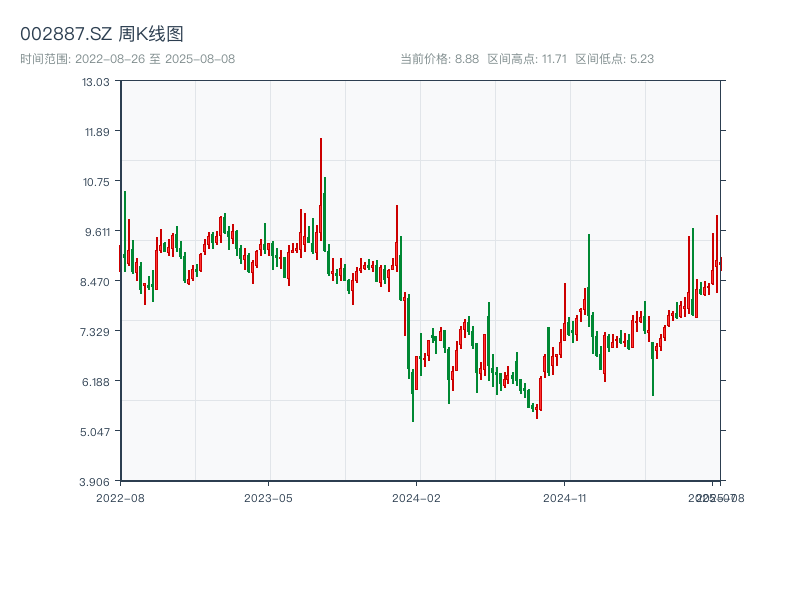Click the 3.906 y-axis label
Screen dimensions: 800x600
[x=96, y=481]
